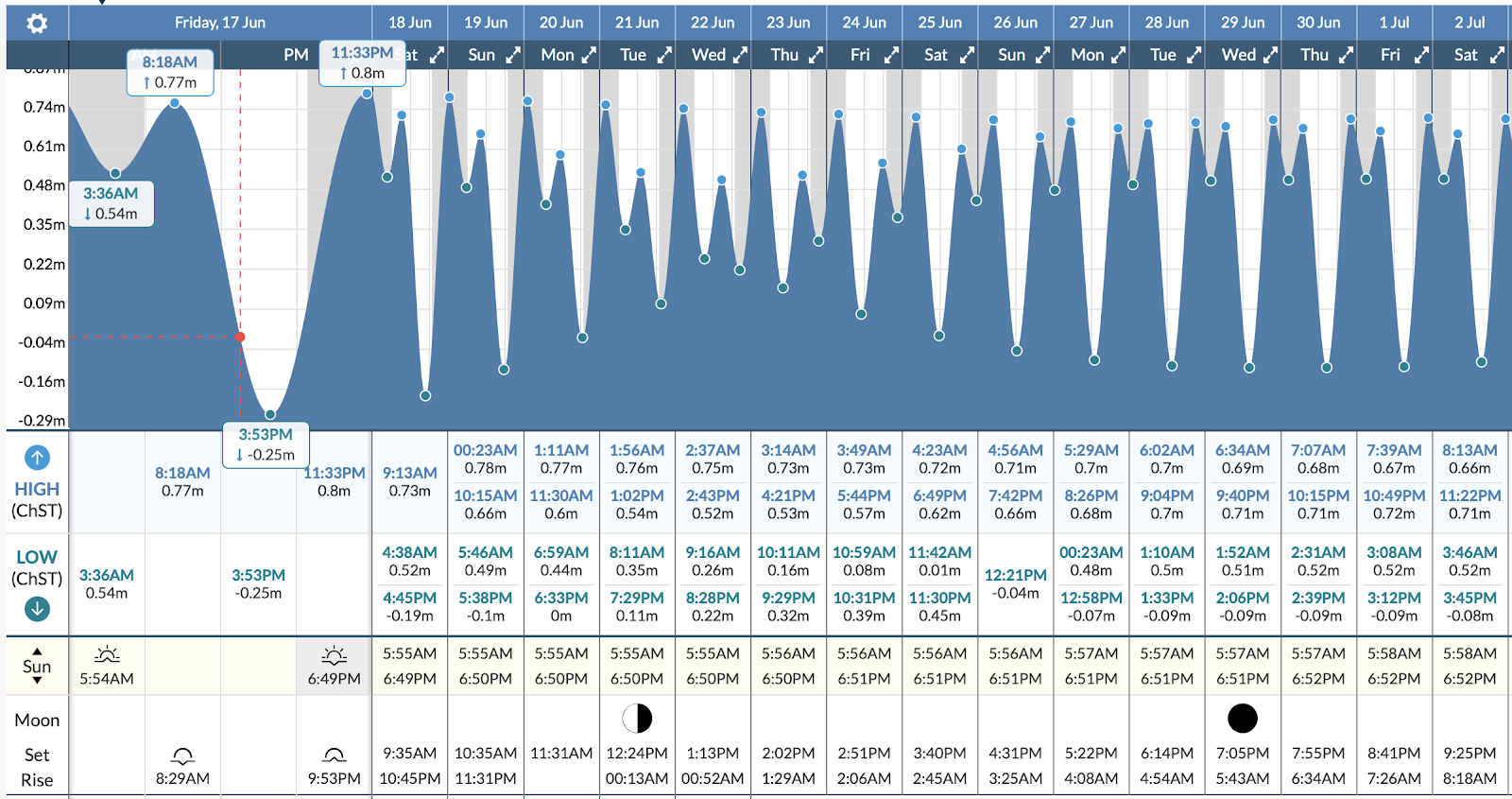Click the Moon row label
1512x799 pixels.
click(x=37, y=721)
